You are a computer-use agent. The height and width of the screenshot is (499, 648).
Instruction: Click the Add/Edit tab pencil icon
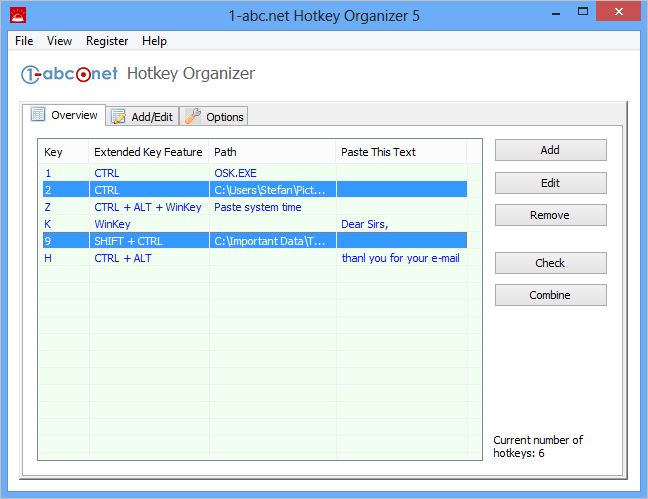[118, 117]
